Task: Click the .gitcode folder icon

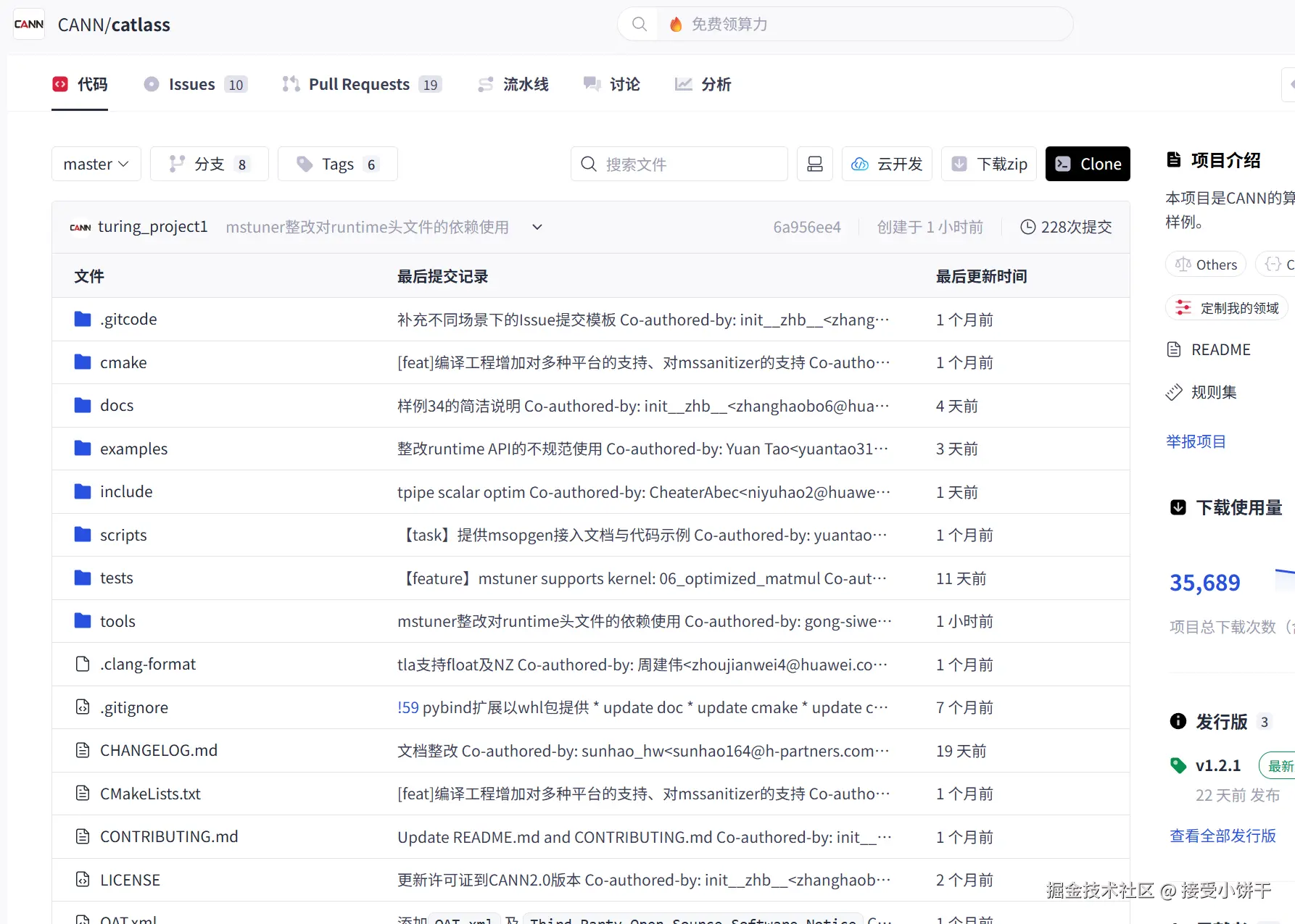Action: click(x=83, y=319)
